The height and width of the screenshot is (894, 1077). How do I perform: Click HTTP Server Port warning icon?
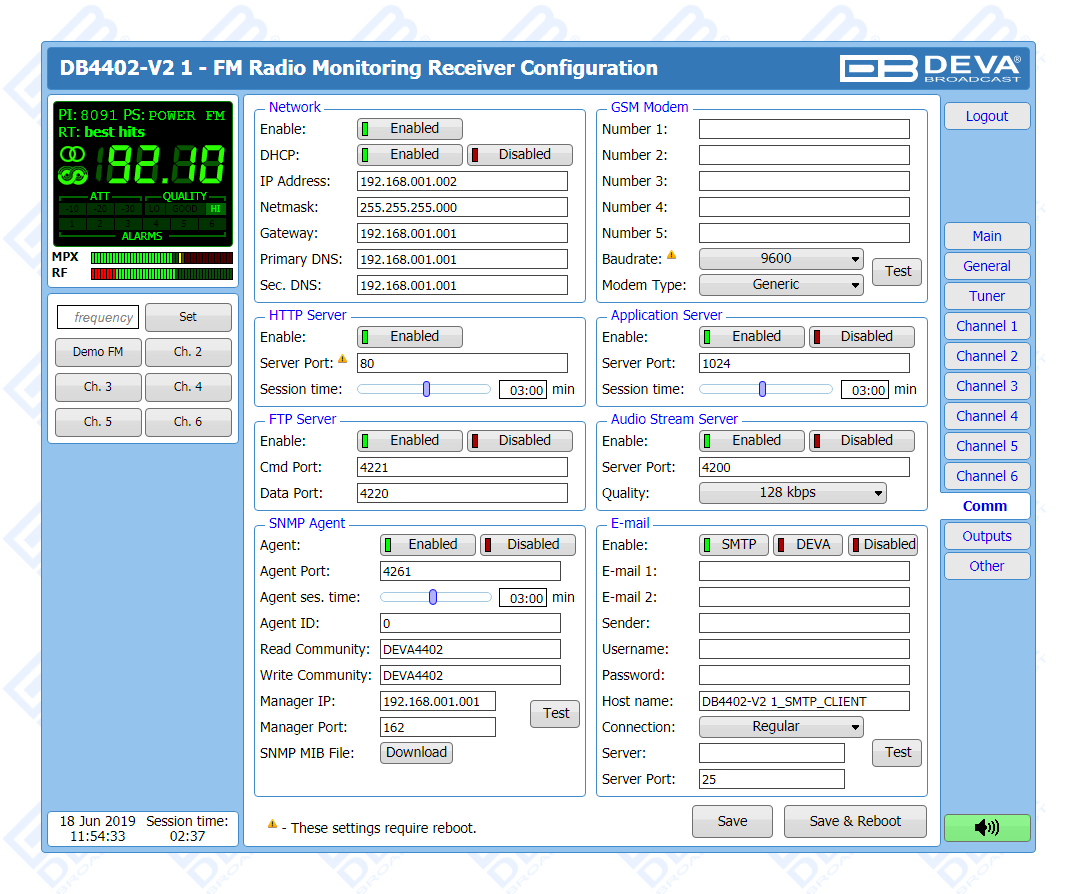pyautogui.click(x=343, y=360)
